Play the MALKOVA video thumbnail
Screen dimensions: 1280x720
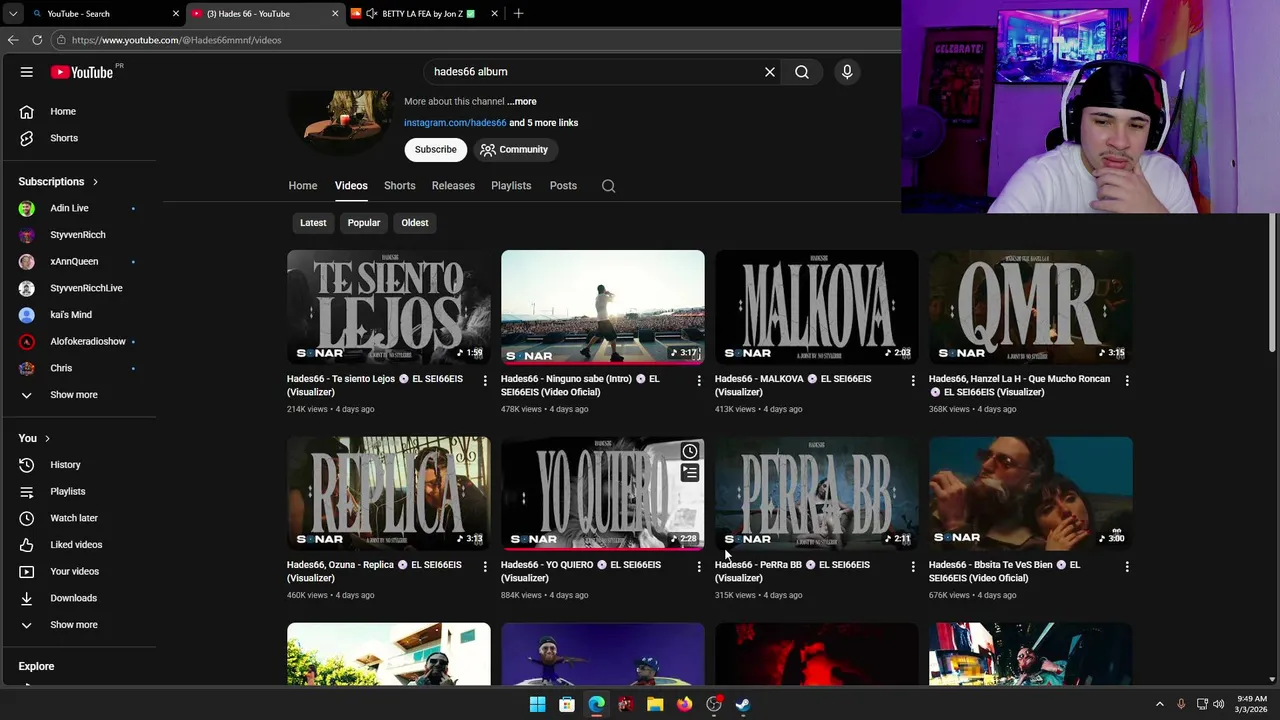pos(817,307)
